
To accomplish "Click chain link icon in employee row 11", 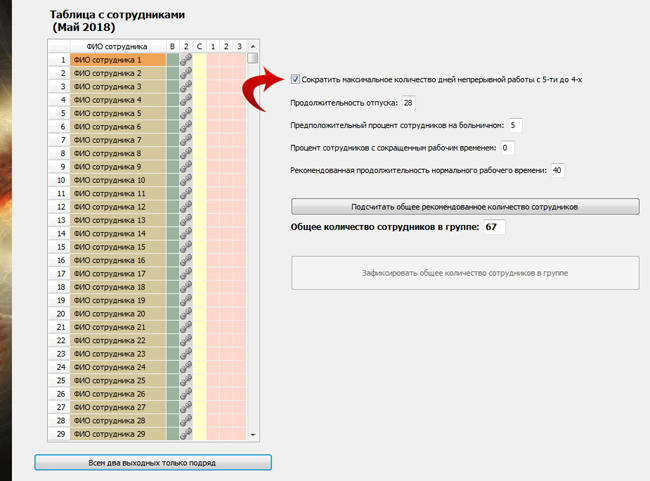I will [186, 193].
